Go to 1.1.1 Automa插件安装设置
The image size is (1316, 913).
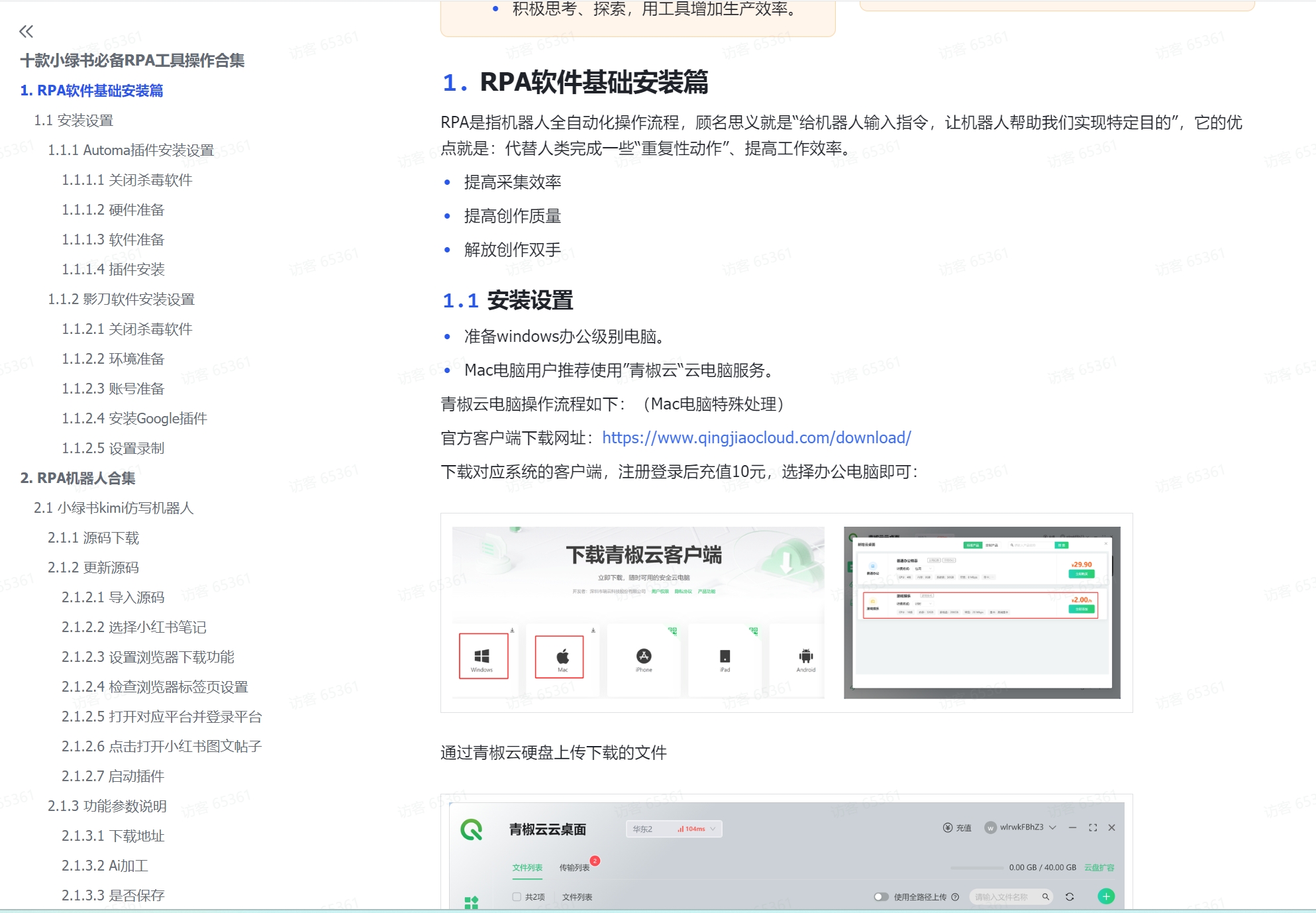[130, 150]
